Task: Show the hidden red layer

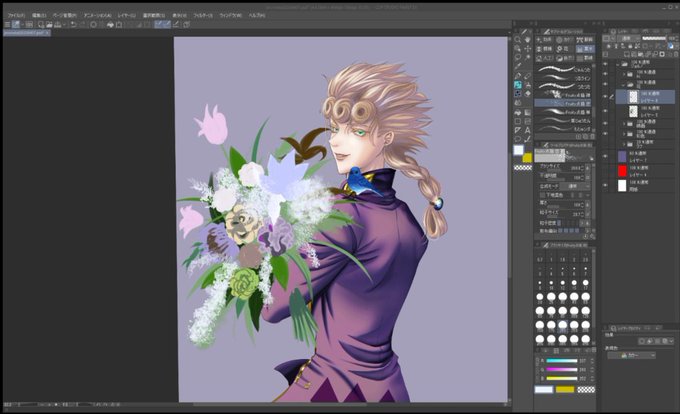Action: [605, 171]
